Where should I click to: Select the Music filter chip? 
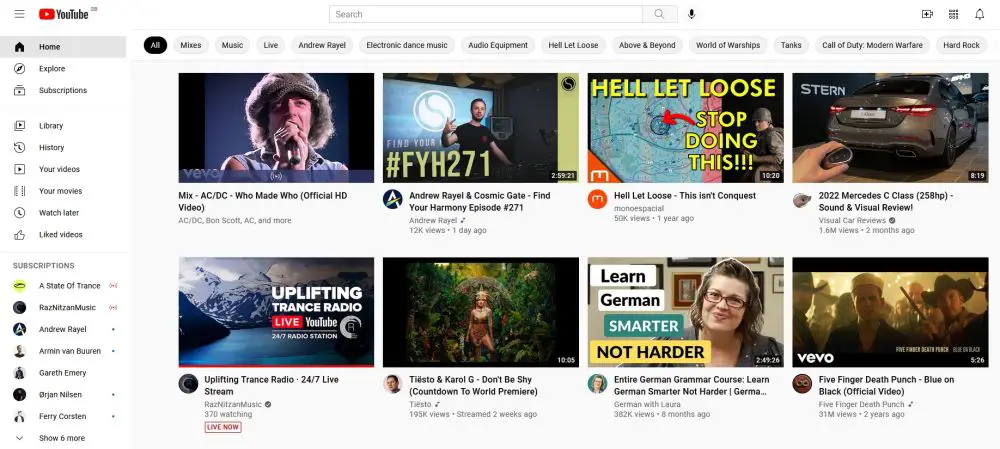[232, 45]
